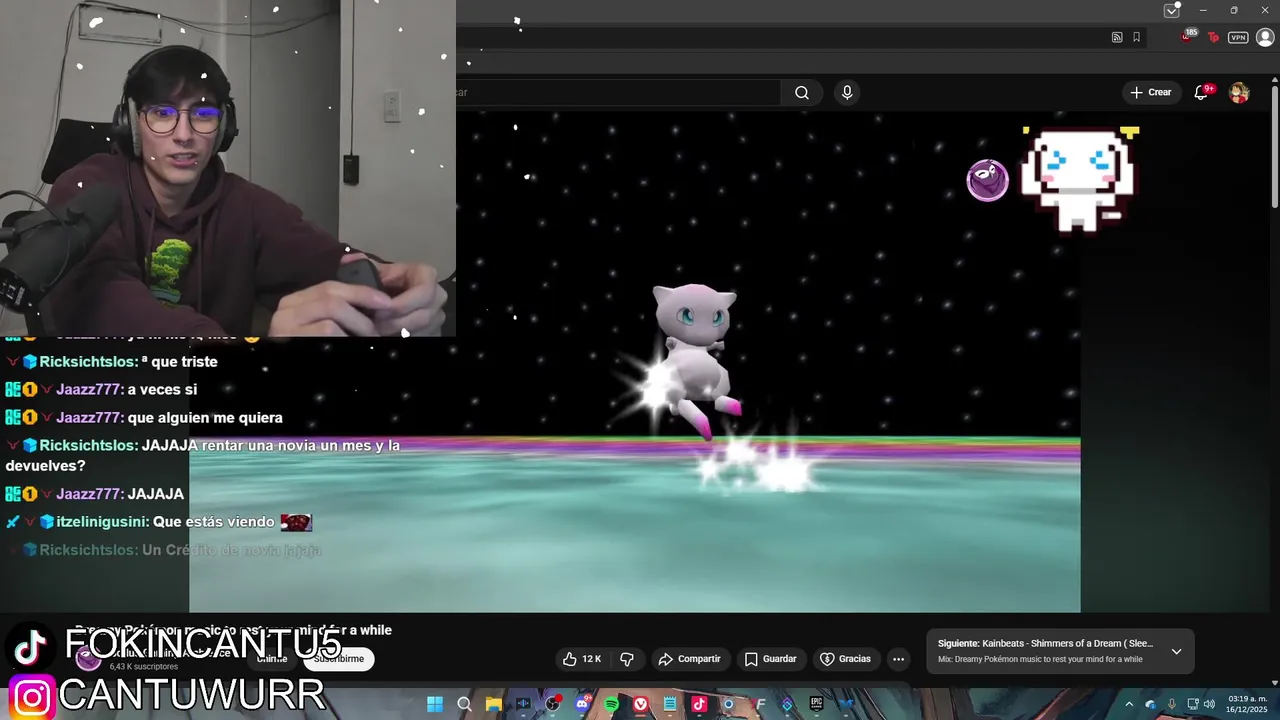This screenshot has height=720, width=1280.
Task: Share the video via Compartir
Action: coord(689,659)
